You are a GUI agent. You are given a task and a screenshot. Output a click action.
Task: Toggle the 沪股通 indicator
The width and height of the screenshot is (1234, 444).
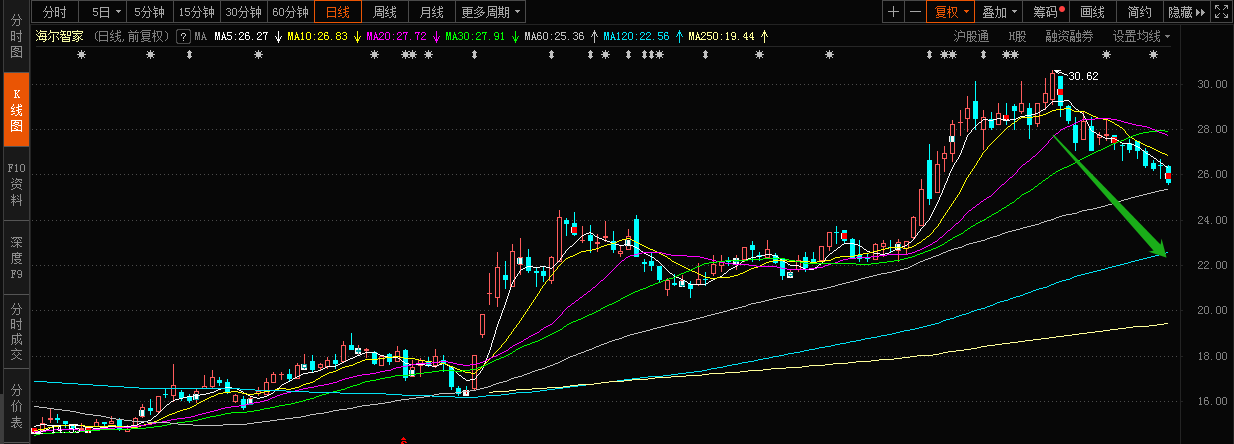pos(970,36)
